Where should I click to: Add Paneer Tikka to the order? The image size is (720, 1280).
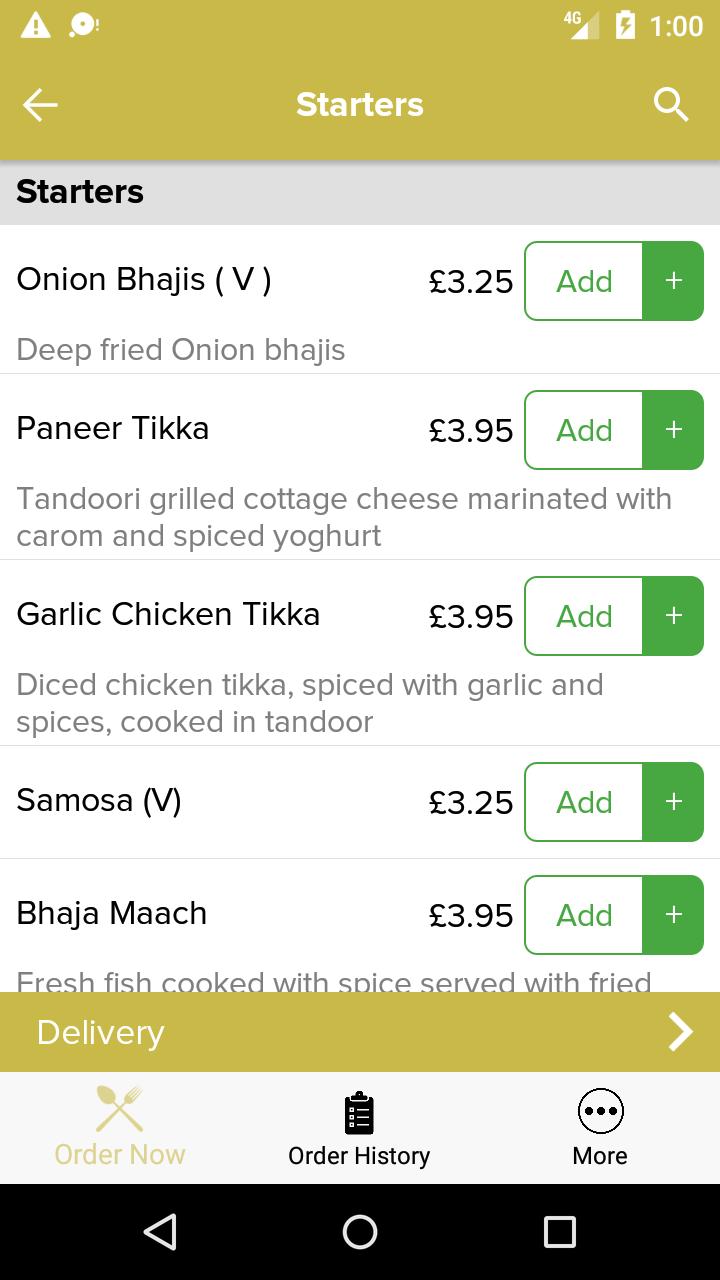[x=584, y=430]
